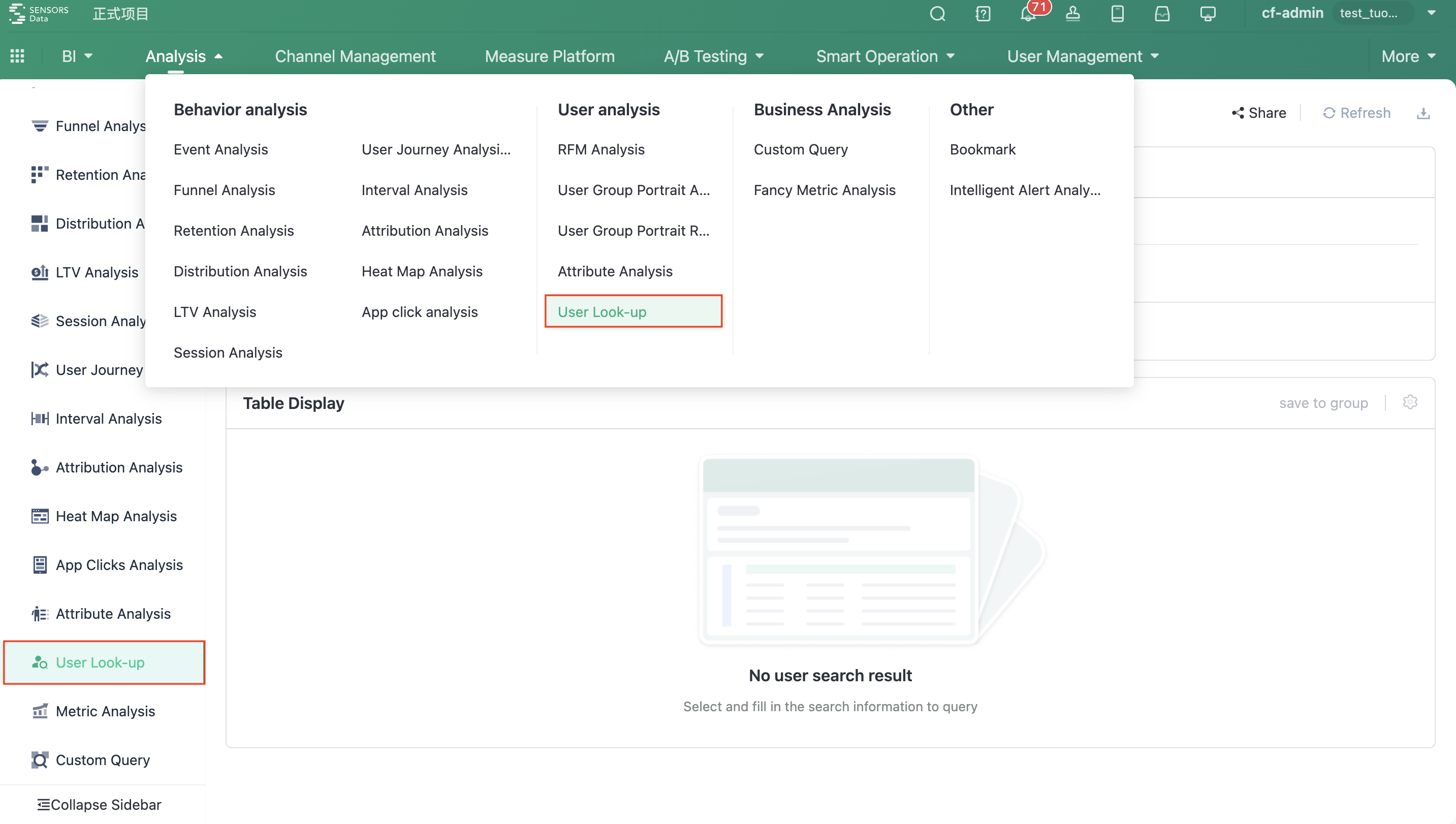Expand the A/B Testing dropdown
Viewport: 1456px width, 824px height.
click(714, 56)
